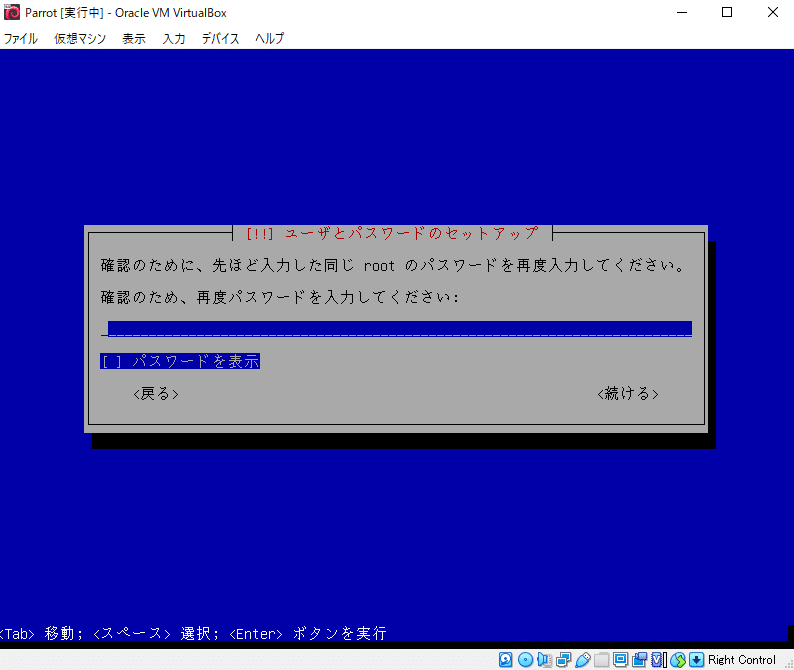Viewport: 794px width, 670px height.
Task: Click the display settings status icon
Action: [x=620, y=659]
